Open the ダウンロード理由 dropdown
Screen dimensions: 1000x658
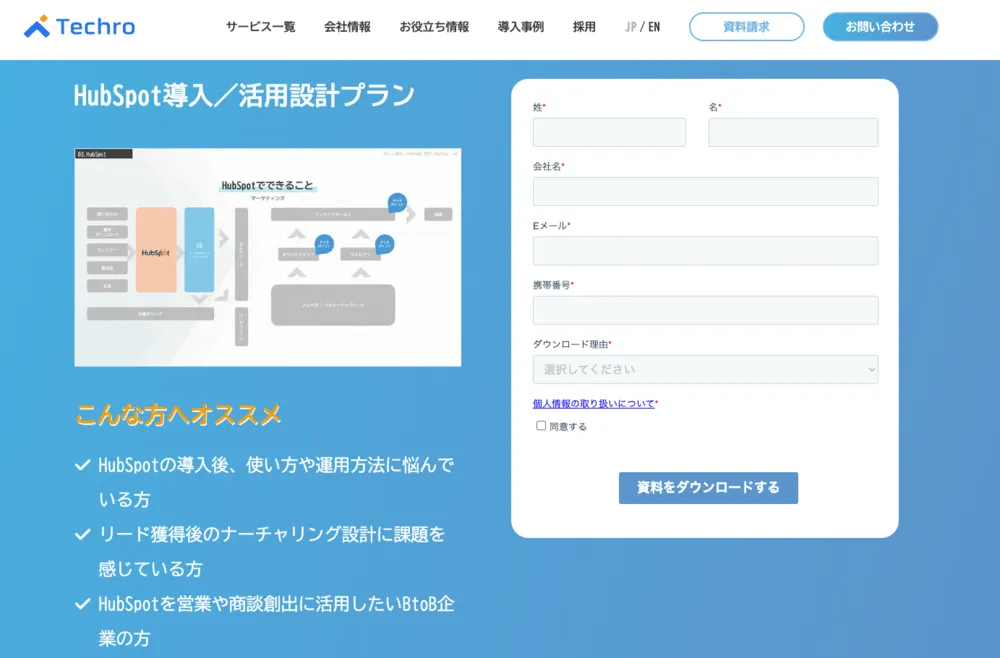[x=705, y=369]
